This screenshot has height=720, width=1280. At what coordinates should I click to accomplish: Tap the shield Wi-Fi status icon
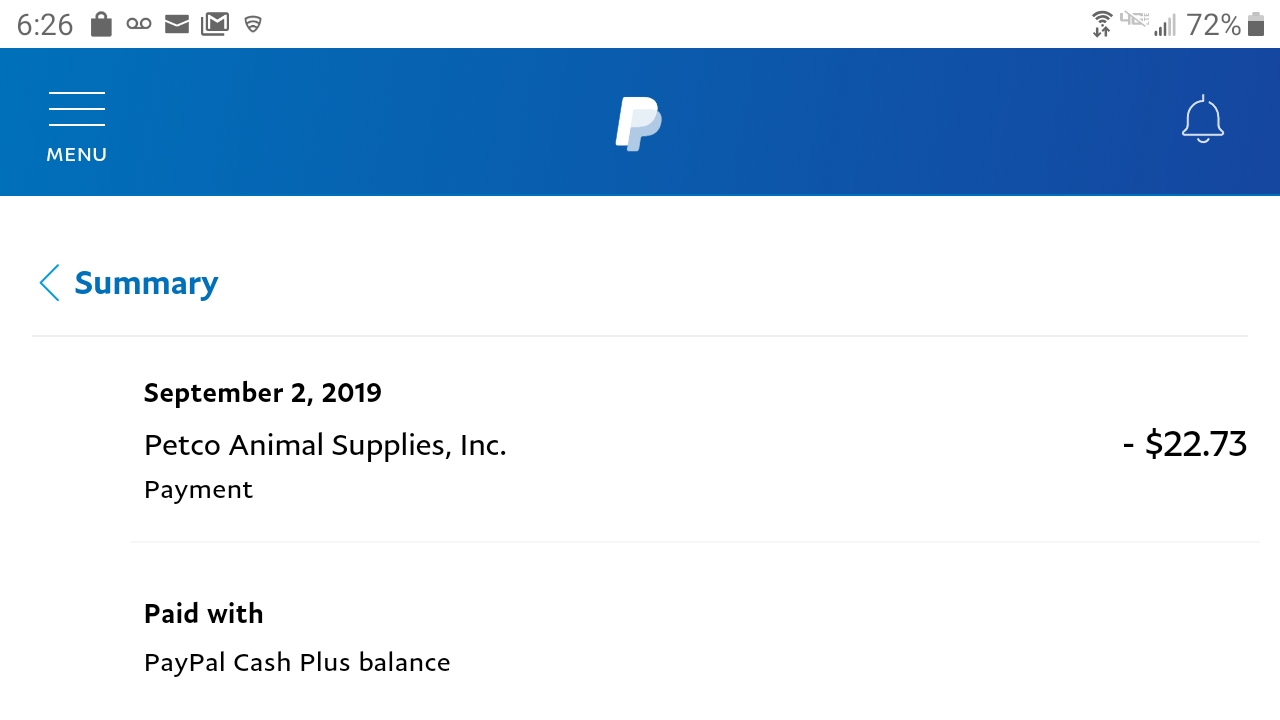(253, 24)
